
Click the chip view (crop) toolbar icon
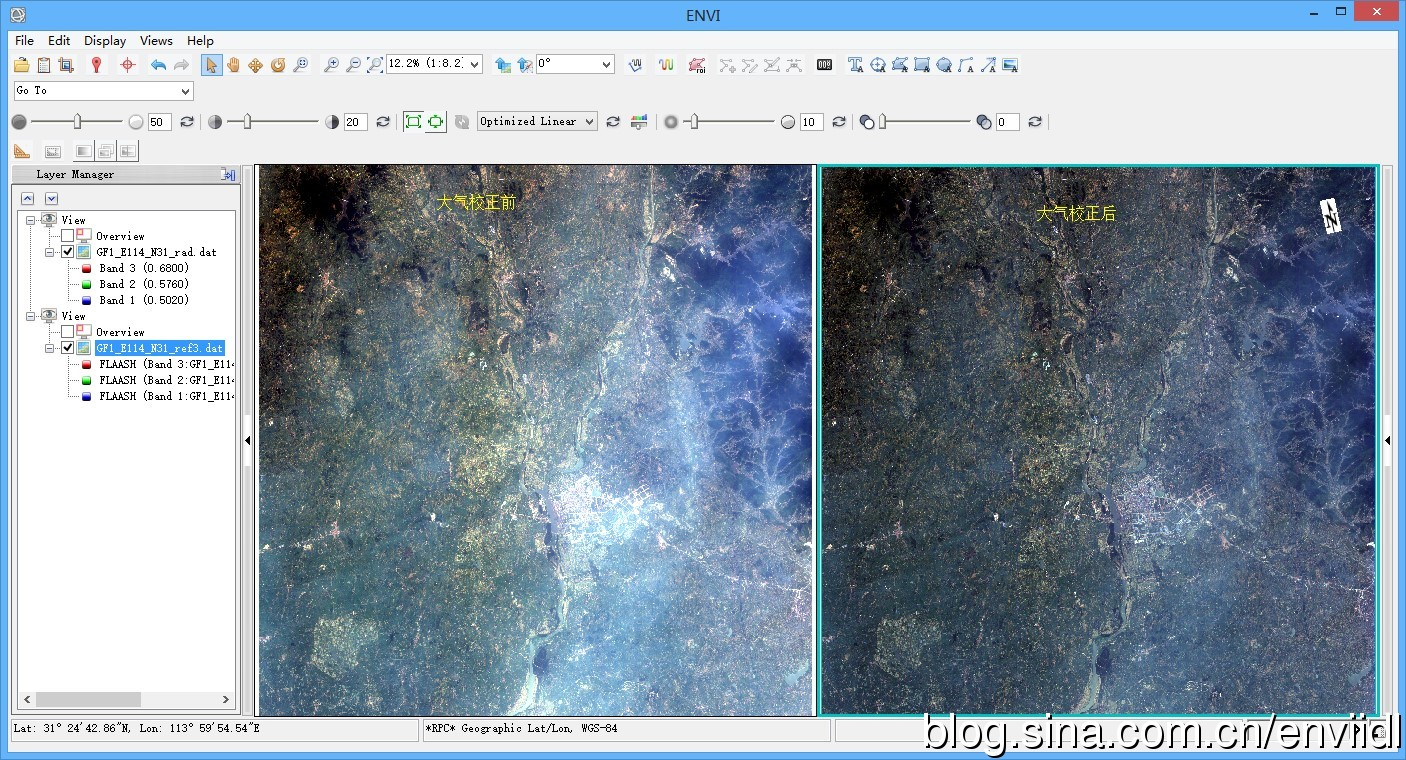coord(66,65)
